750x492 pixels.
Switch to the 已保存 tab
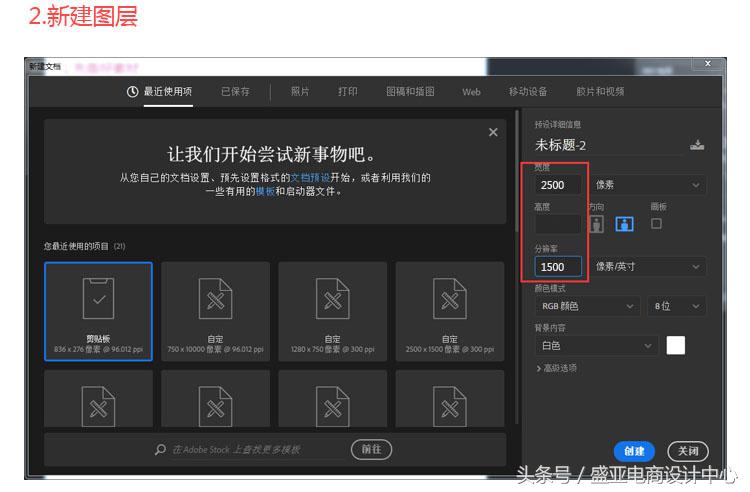[x=235, y=92]
